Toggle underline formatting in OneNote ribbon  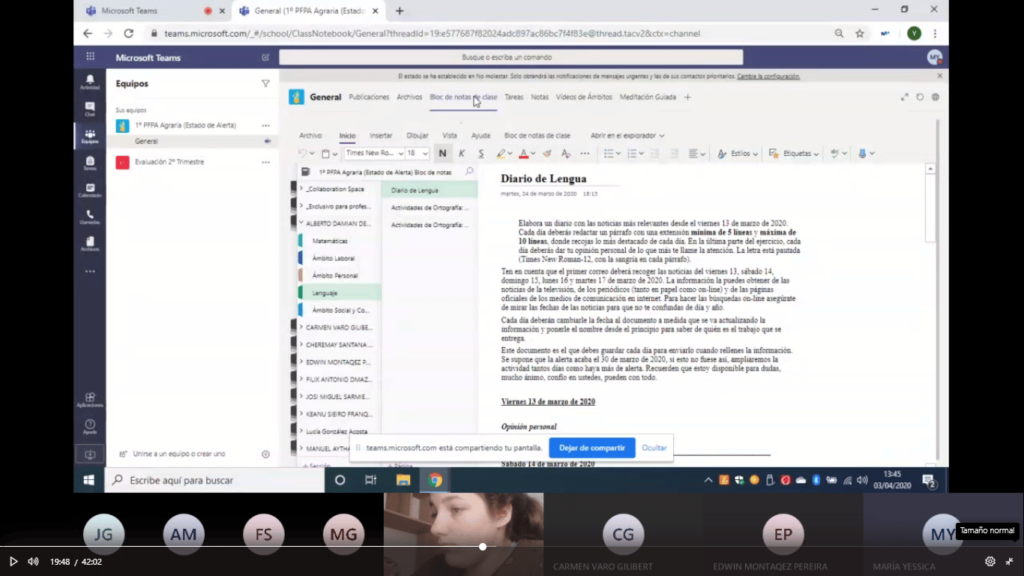pos(481,153)
